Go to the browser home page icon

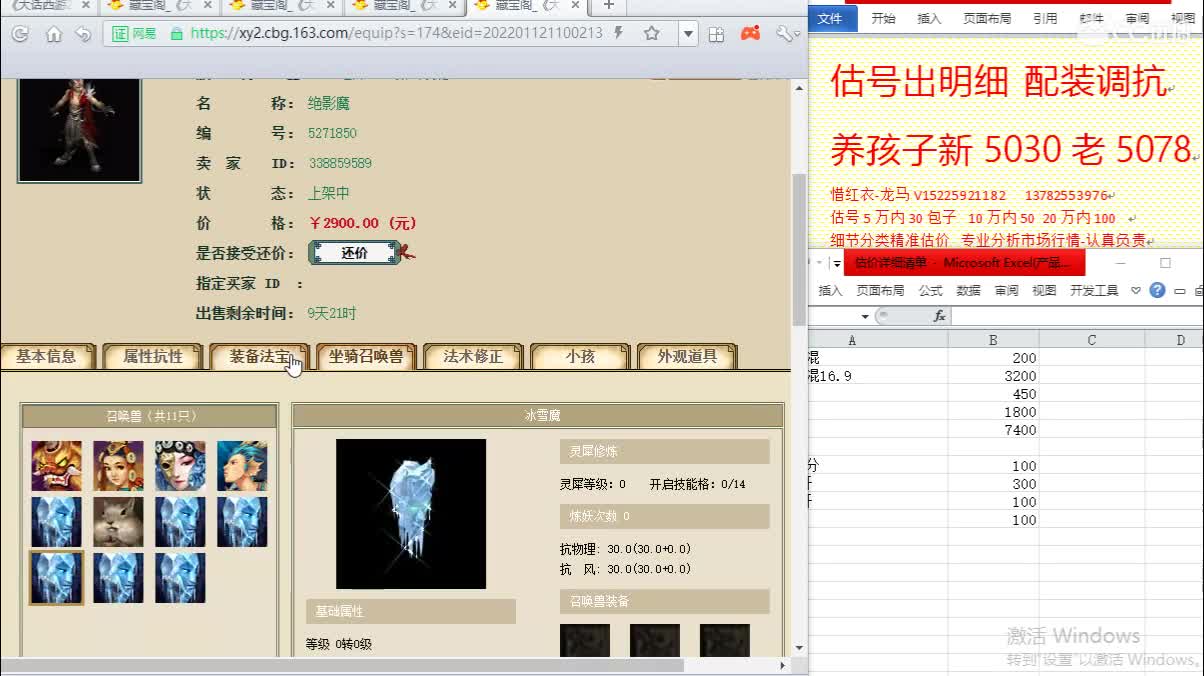54,34
